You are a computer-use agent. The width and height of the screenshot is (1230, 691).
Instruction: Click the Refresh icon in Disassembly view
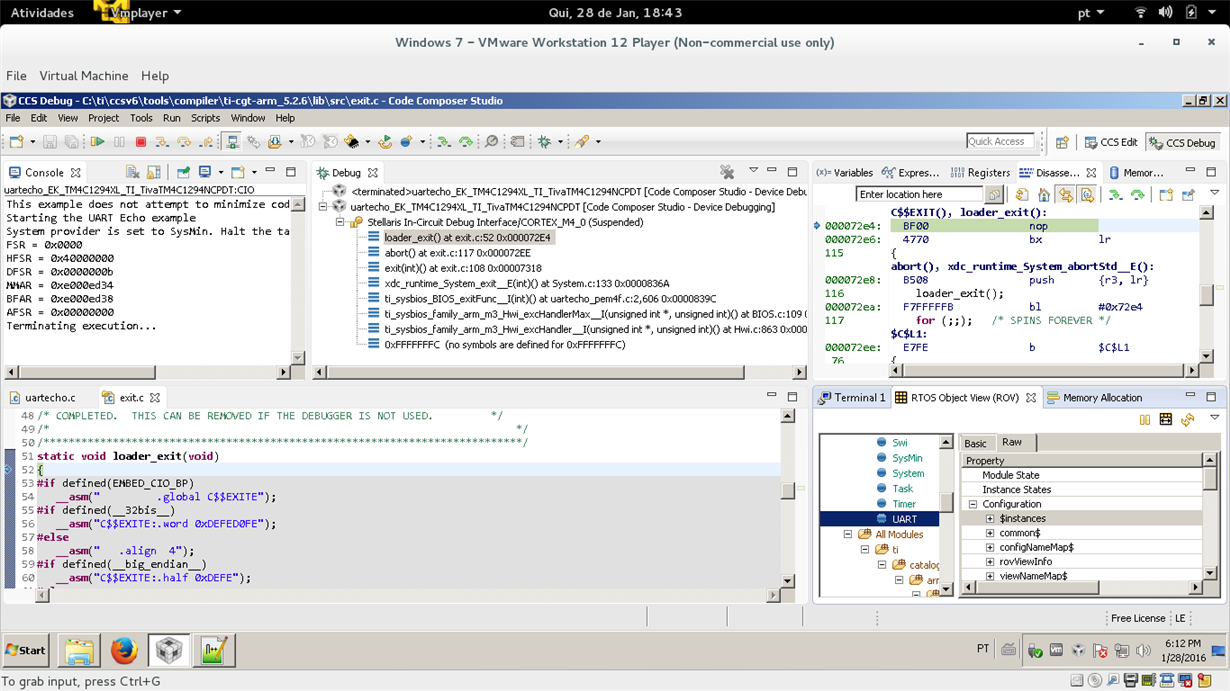point(1021,194)
